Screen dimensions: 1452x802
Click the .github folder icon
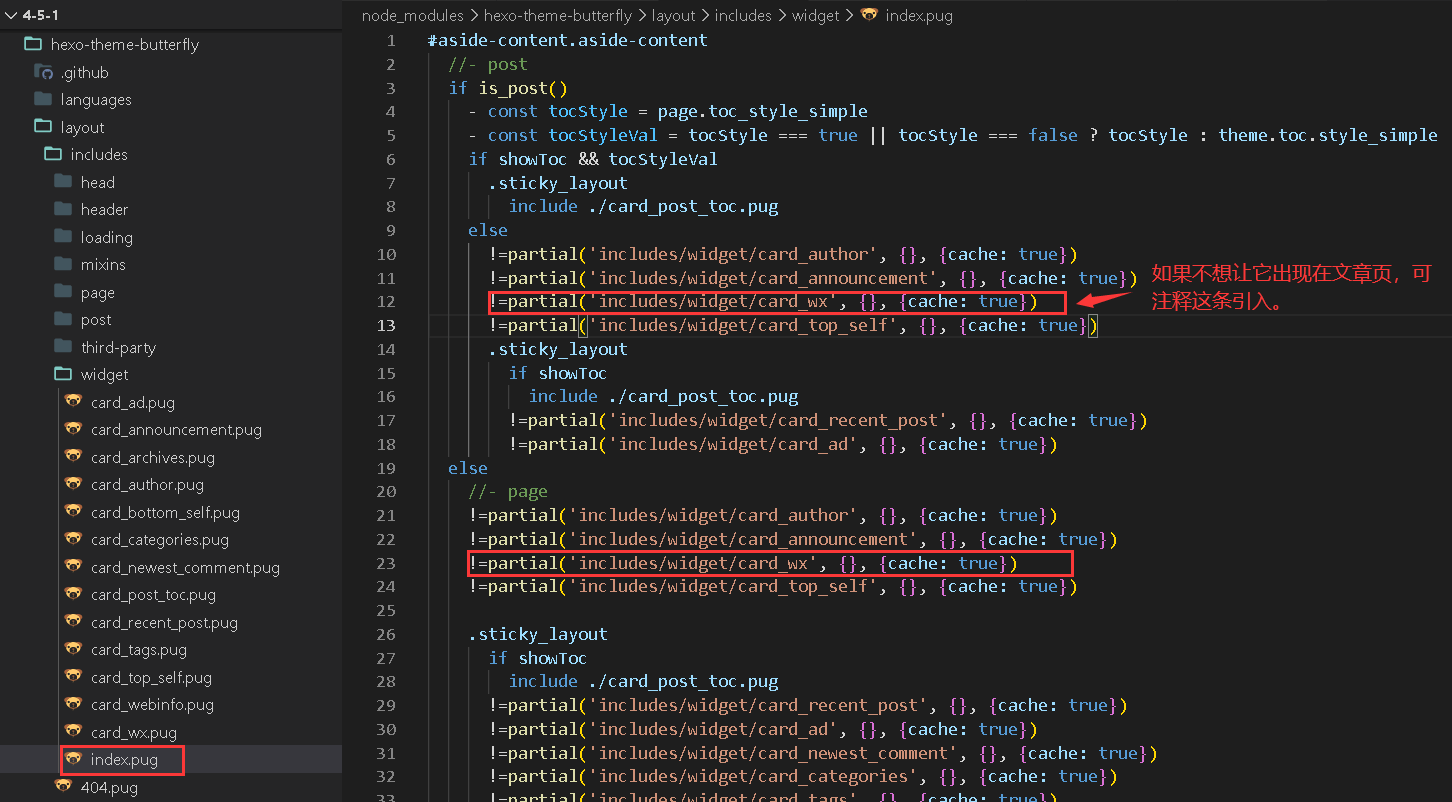[43, 72]
